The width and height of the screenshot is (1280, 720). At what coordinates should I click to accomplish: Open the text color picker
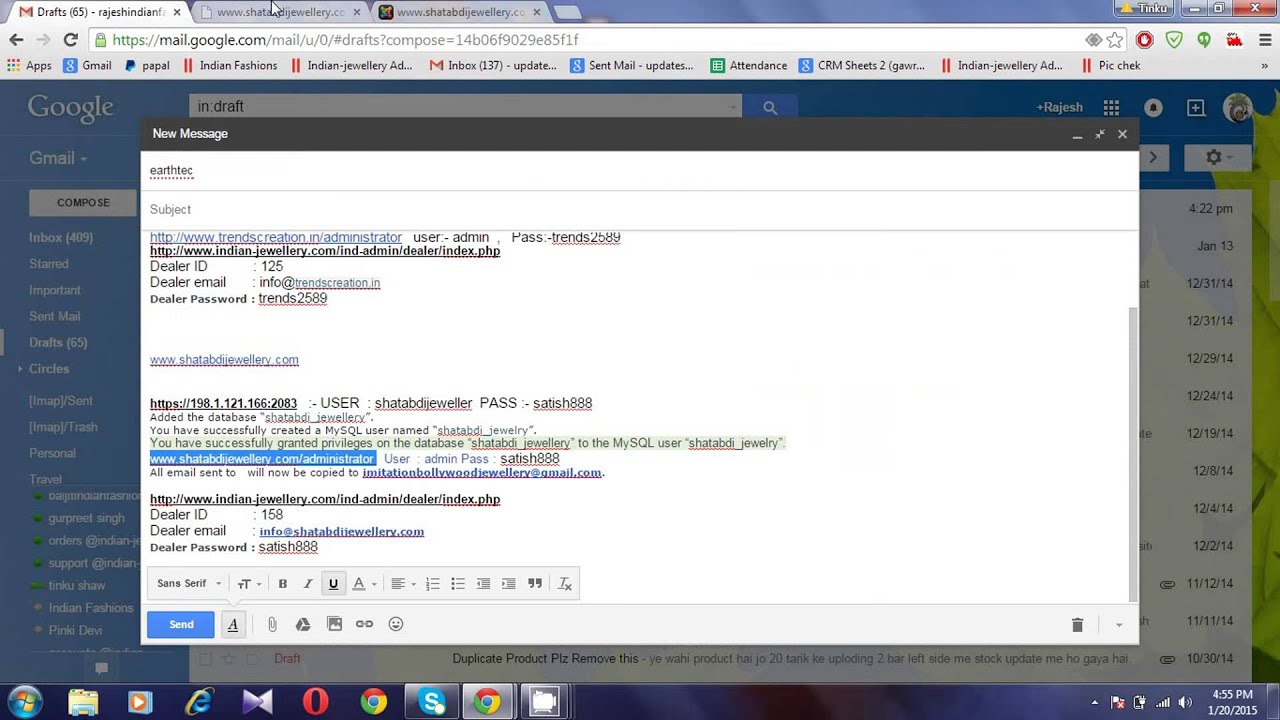364,584
